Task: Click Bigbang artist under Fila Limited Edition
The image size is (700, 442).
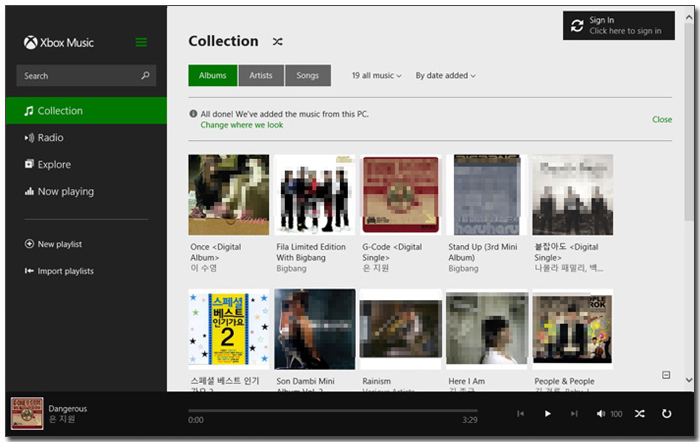Action: [291, 268]
